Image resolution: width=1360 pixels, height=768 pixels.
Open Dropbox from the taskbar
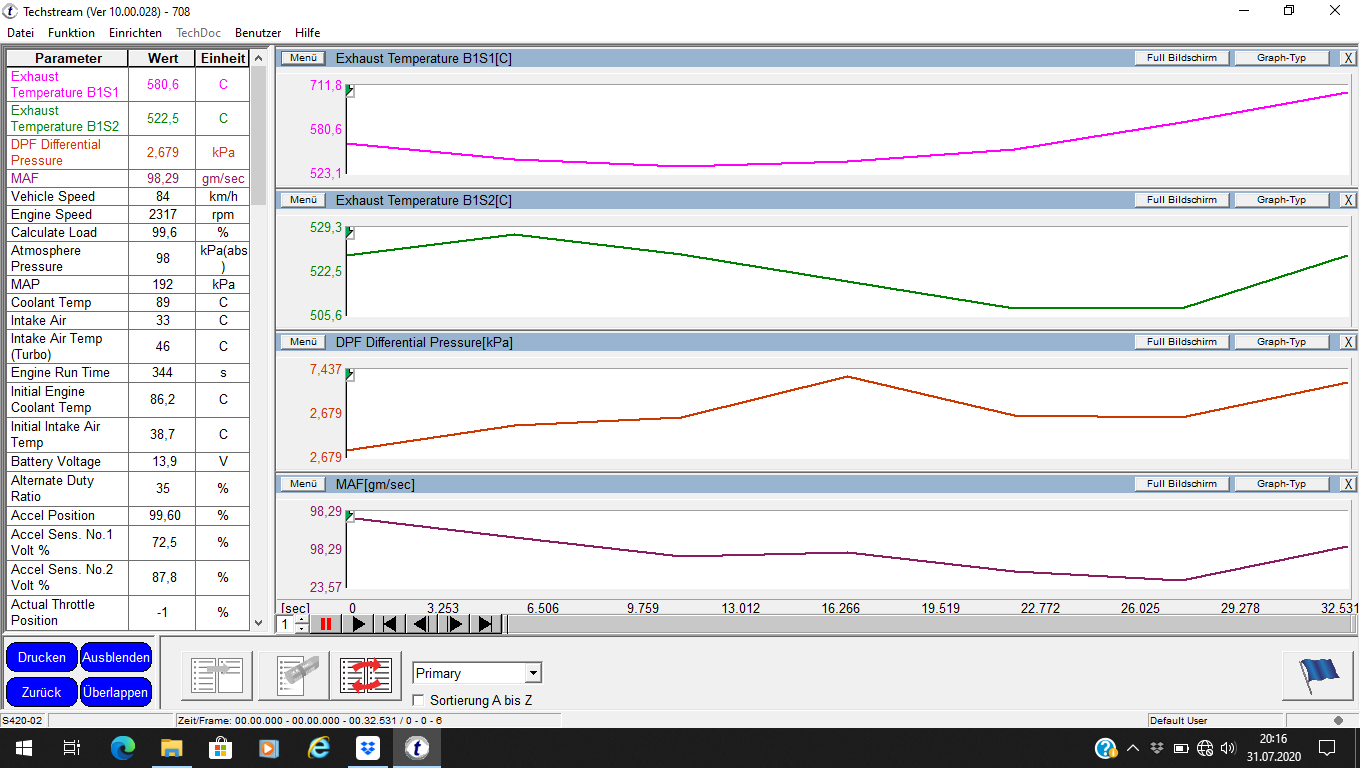tap(368, 747)
